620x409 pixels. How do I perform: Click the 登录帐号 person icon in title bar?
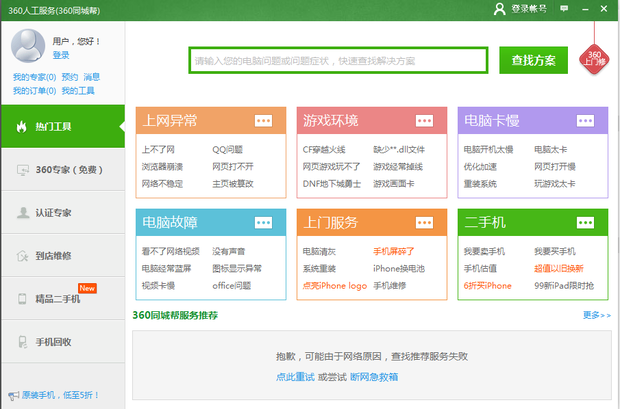pyautogui.click(x=499, y=9)
